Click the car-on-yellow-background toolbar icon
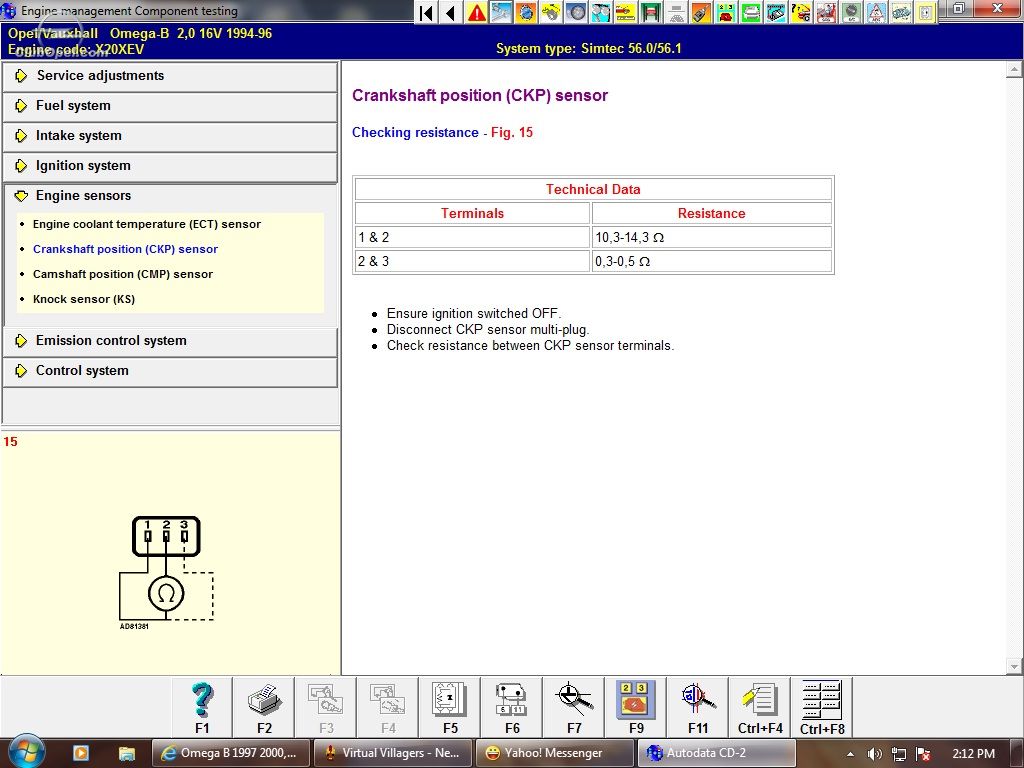 coord(625,12)
